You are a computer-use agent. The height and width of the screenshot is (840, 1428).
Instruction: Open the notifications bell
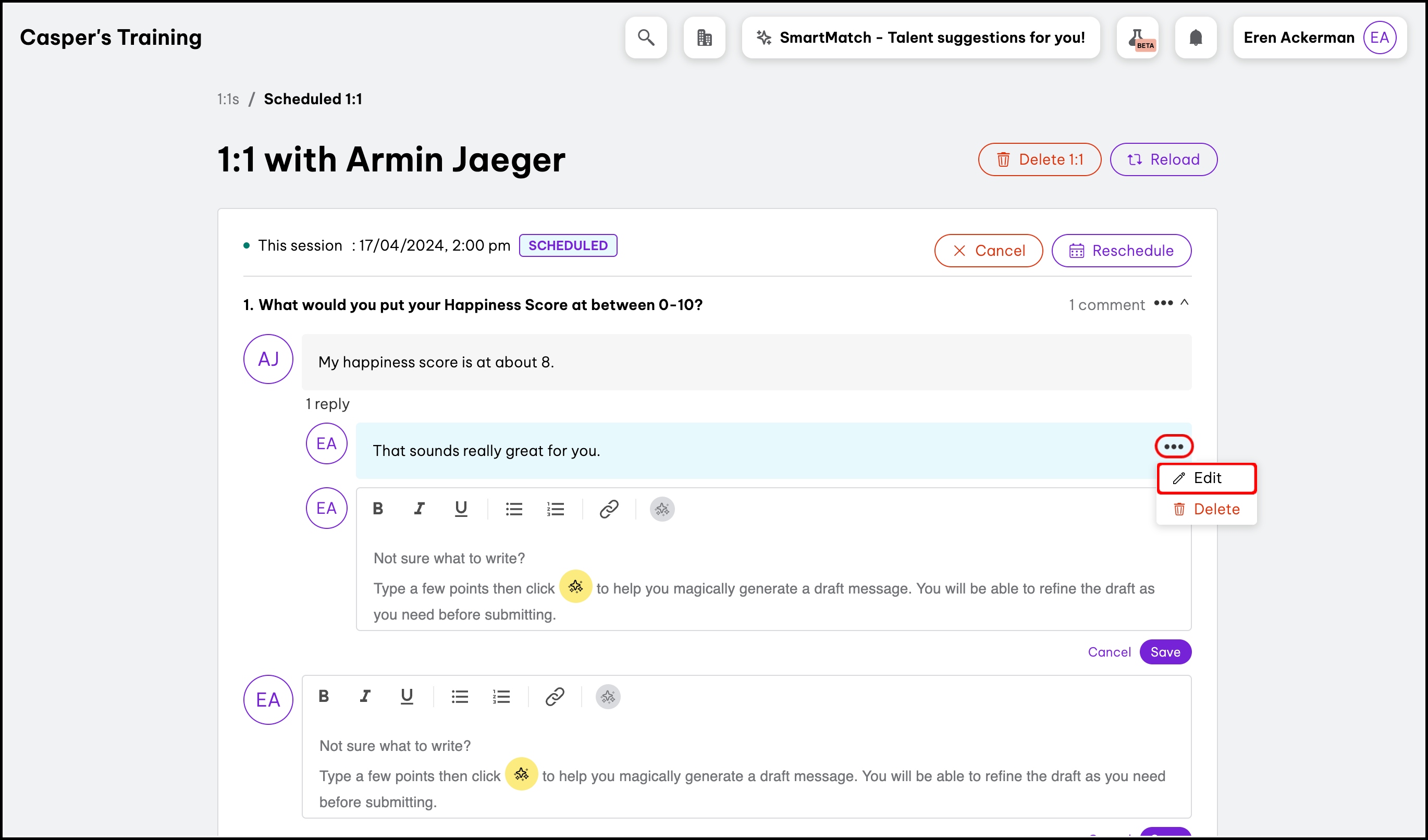[1196, 38]
